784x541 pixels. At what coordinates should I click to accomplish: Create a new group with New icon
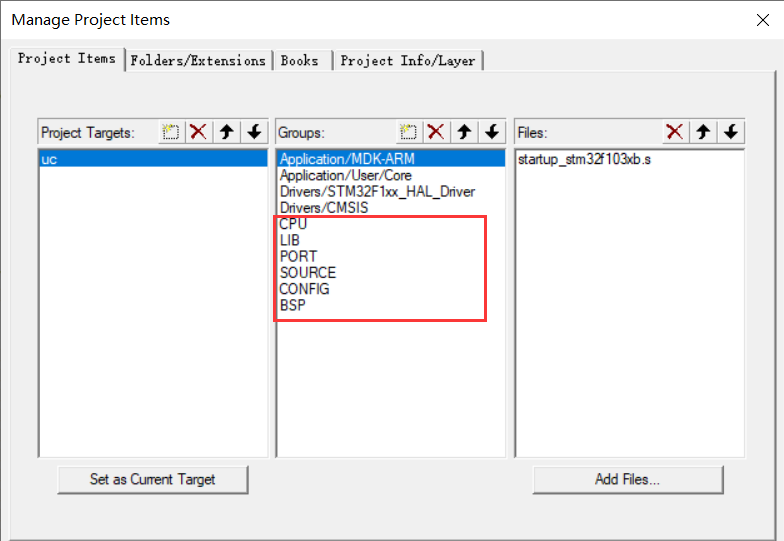point(408,132)
